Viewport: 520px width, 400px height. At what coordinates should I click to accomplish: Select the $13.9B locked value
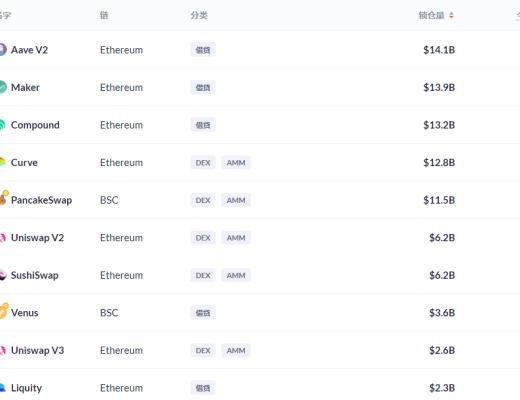(439, 87)
